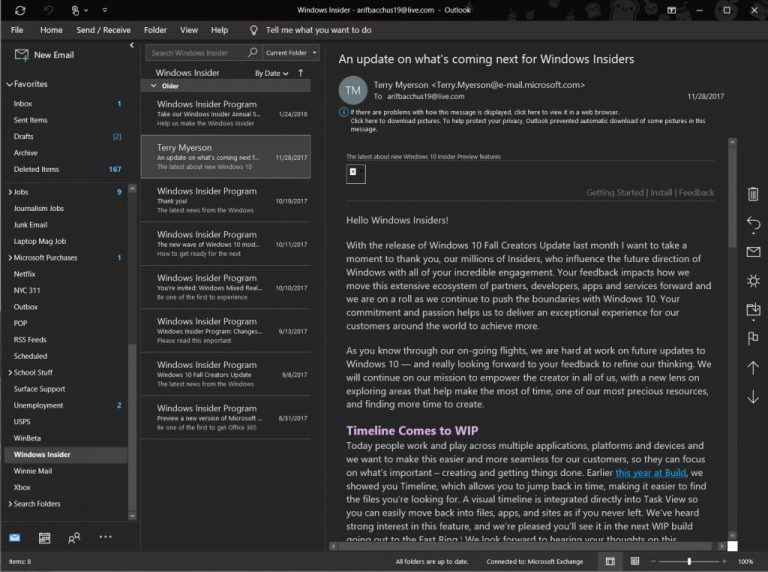
Task: Open the Touch/Mouse mode icon
Action: click(75, 10)
